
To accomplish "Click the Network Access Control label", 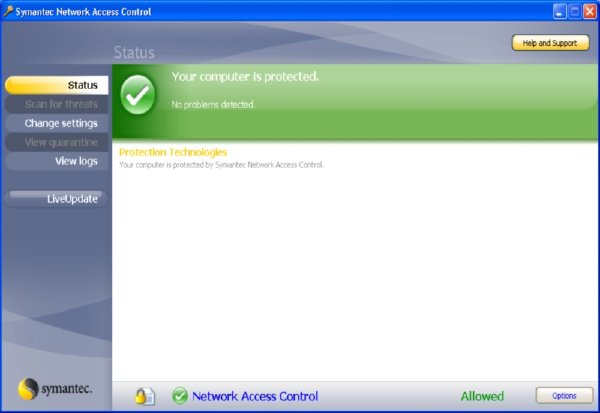I will (x=255, y=396).
